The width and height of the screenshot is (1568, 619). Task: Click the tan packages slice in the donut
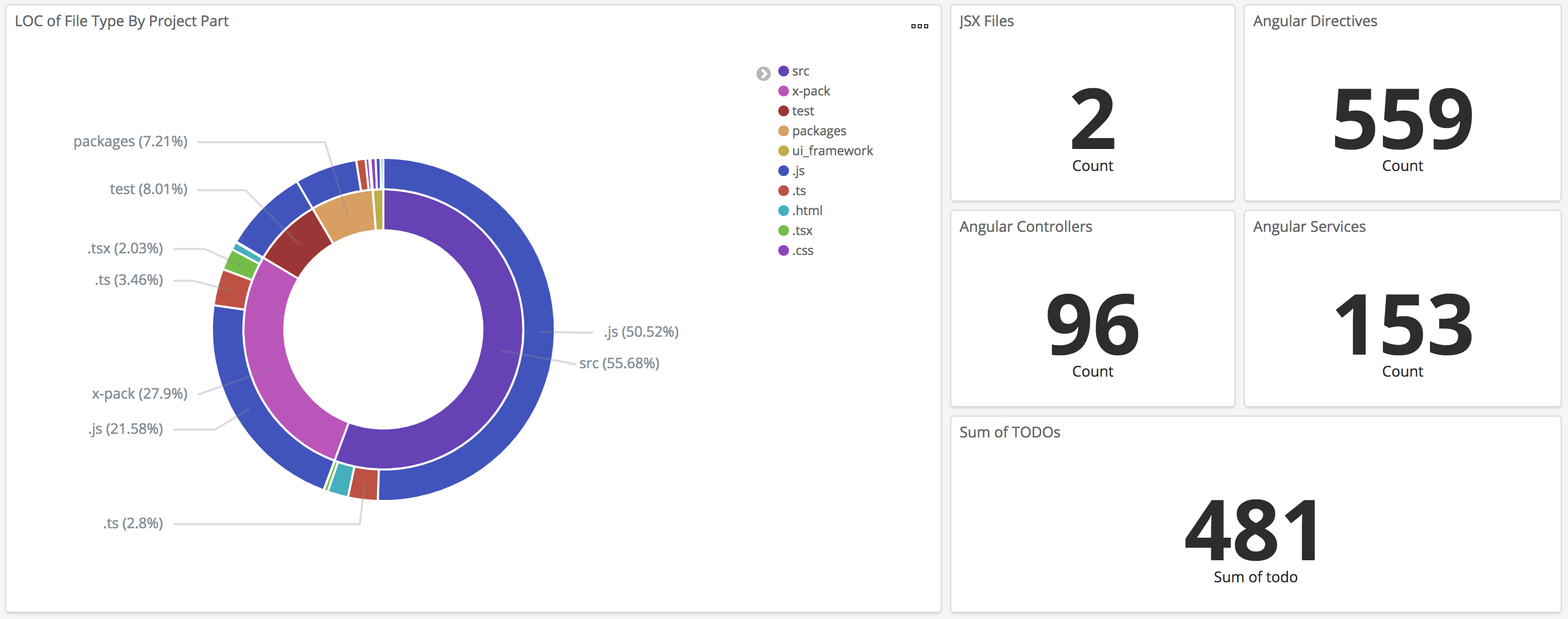[347, 216]
